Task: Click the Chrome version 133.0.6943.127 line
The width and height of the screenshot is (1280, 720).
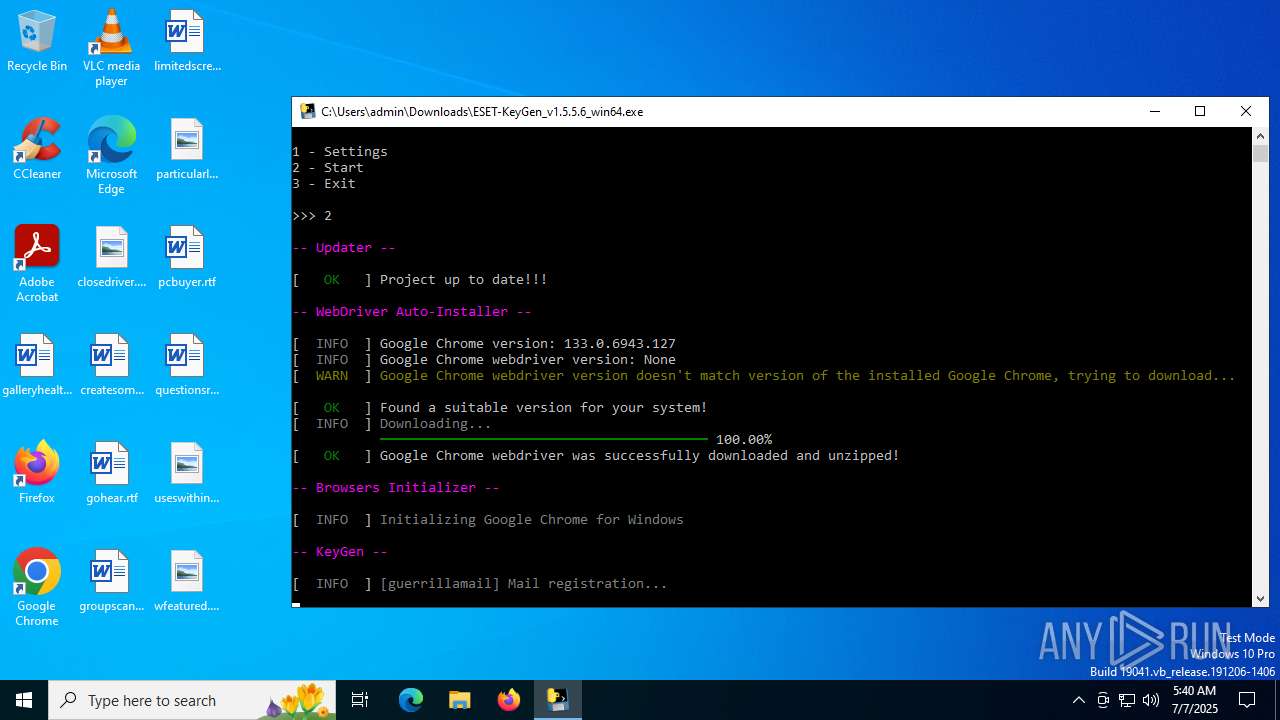Action: pyautogui.click(x=528, y=344)
